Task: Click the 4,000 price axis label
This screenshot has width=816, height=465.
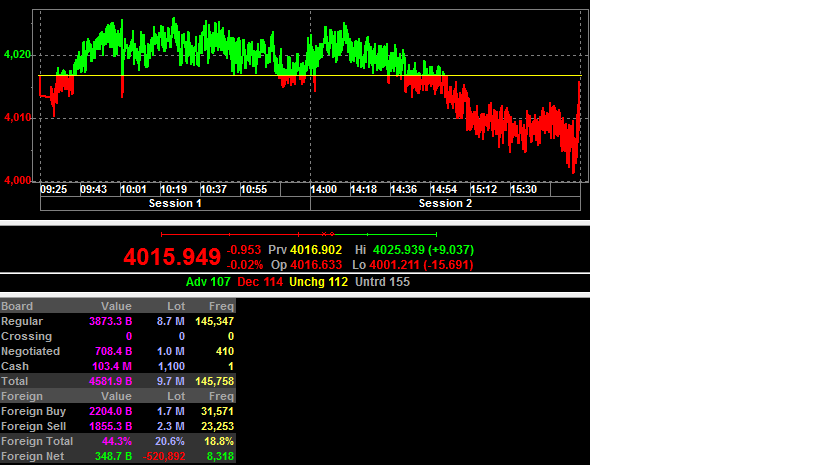Action: [x=18, y=180]
